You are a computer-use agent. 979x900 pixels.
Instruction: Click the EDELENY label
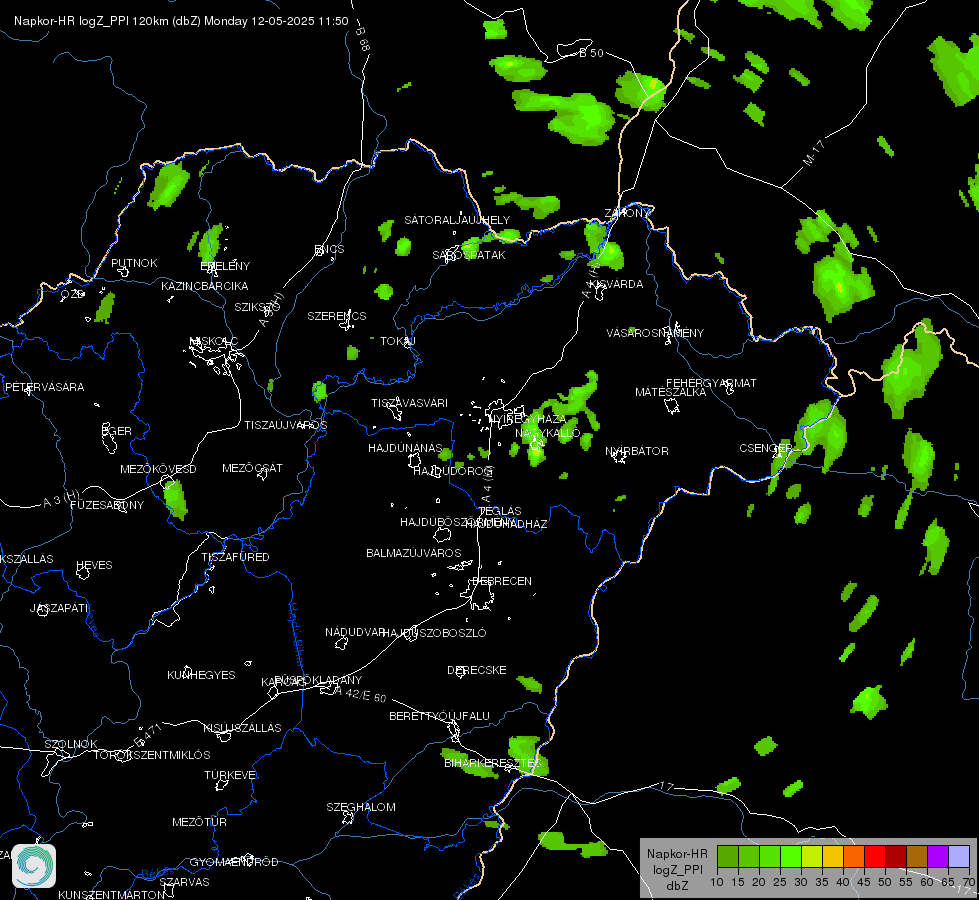tap(225, 265)
